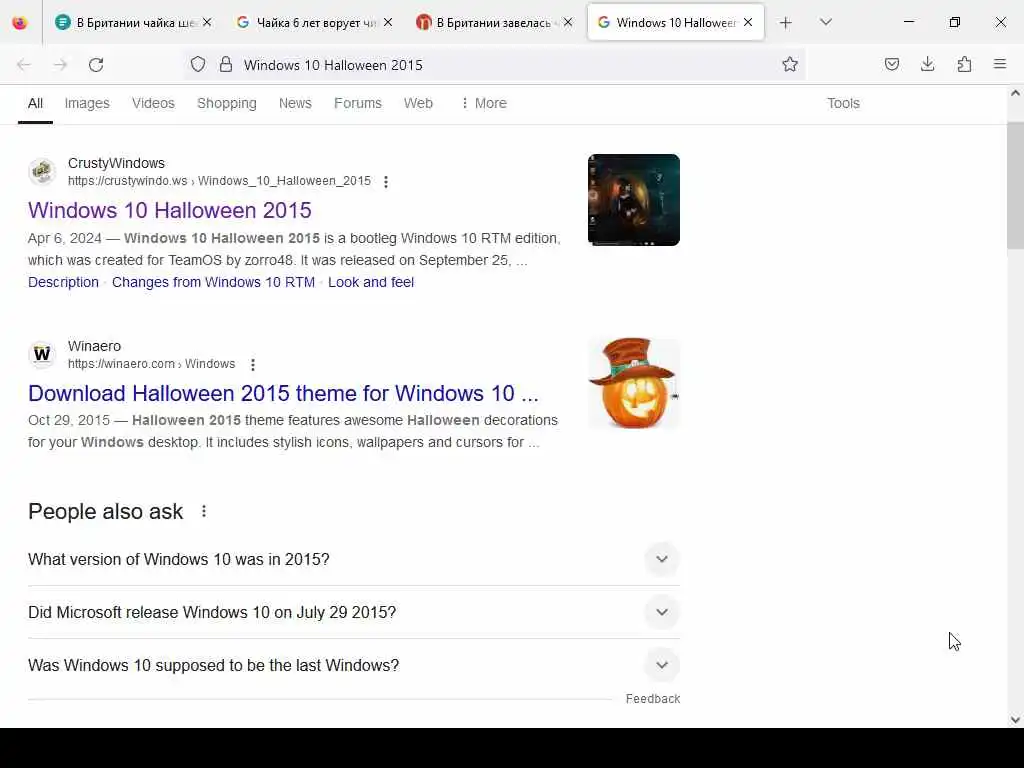Click winaero.com URL breadcrumb text
Viewport: 1024px width, 768px height.
(x=152, y=364)
